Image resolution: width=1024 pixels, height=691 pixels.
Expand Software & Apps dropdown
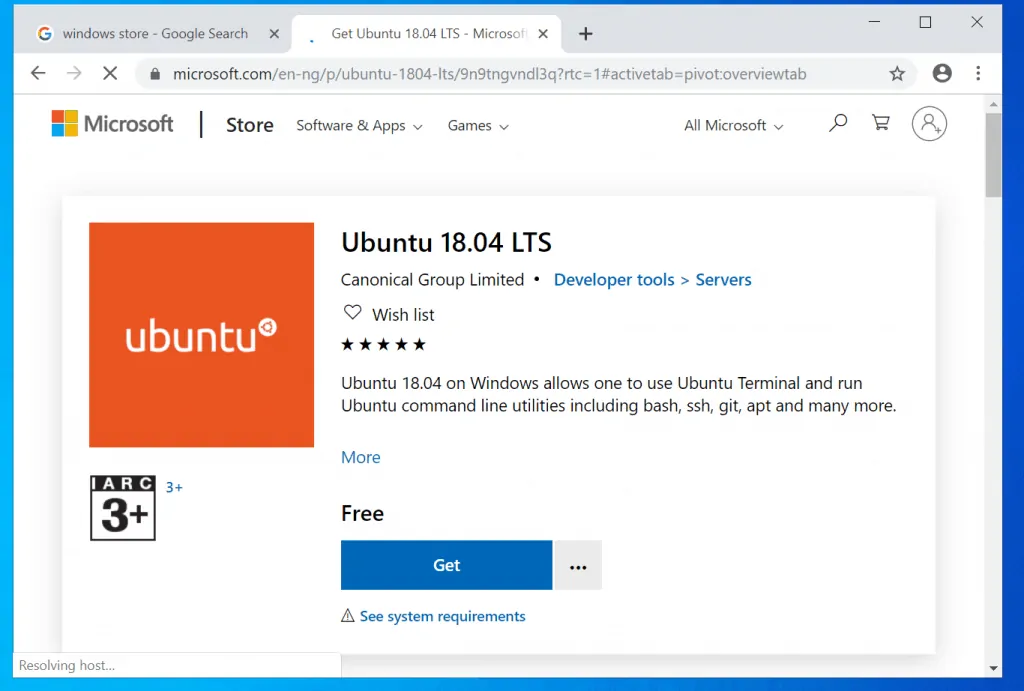coord(359,126)
